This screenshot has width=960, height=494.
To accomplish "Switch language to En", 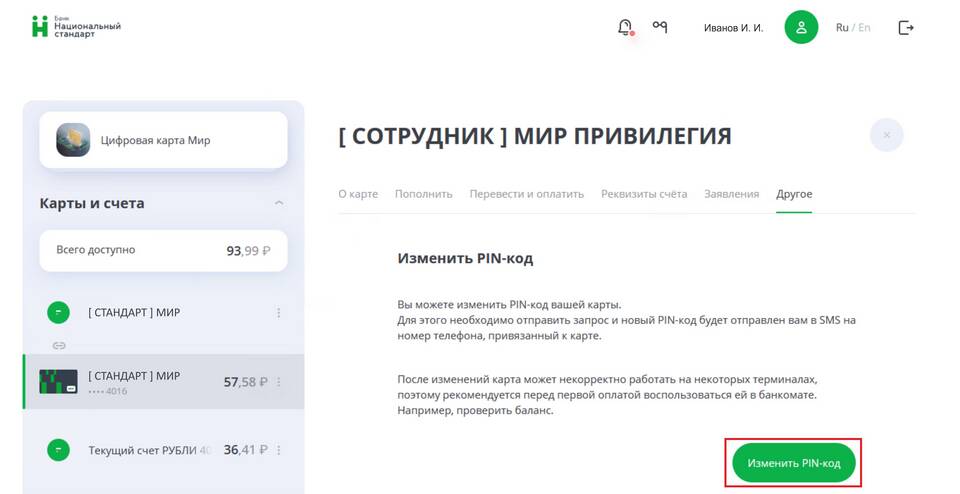I will [x=864, y=28].
